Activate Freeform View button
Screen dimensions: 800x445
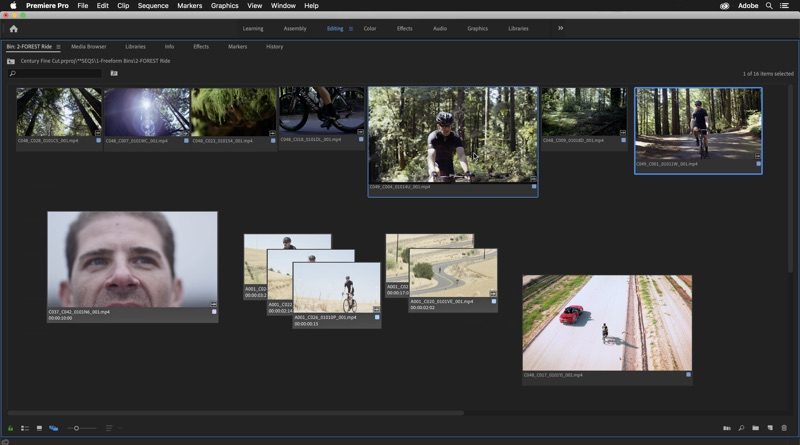click(53, 428)
